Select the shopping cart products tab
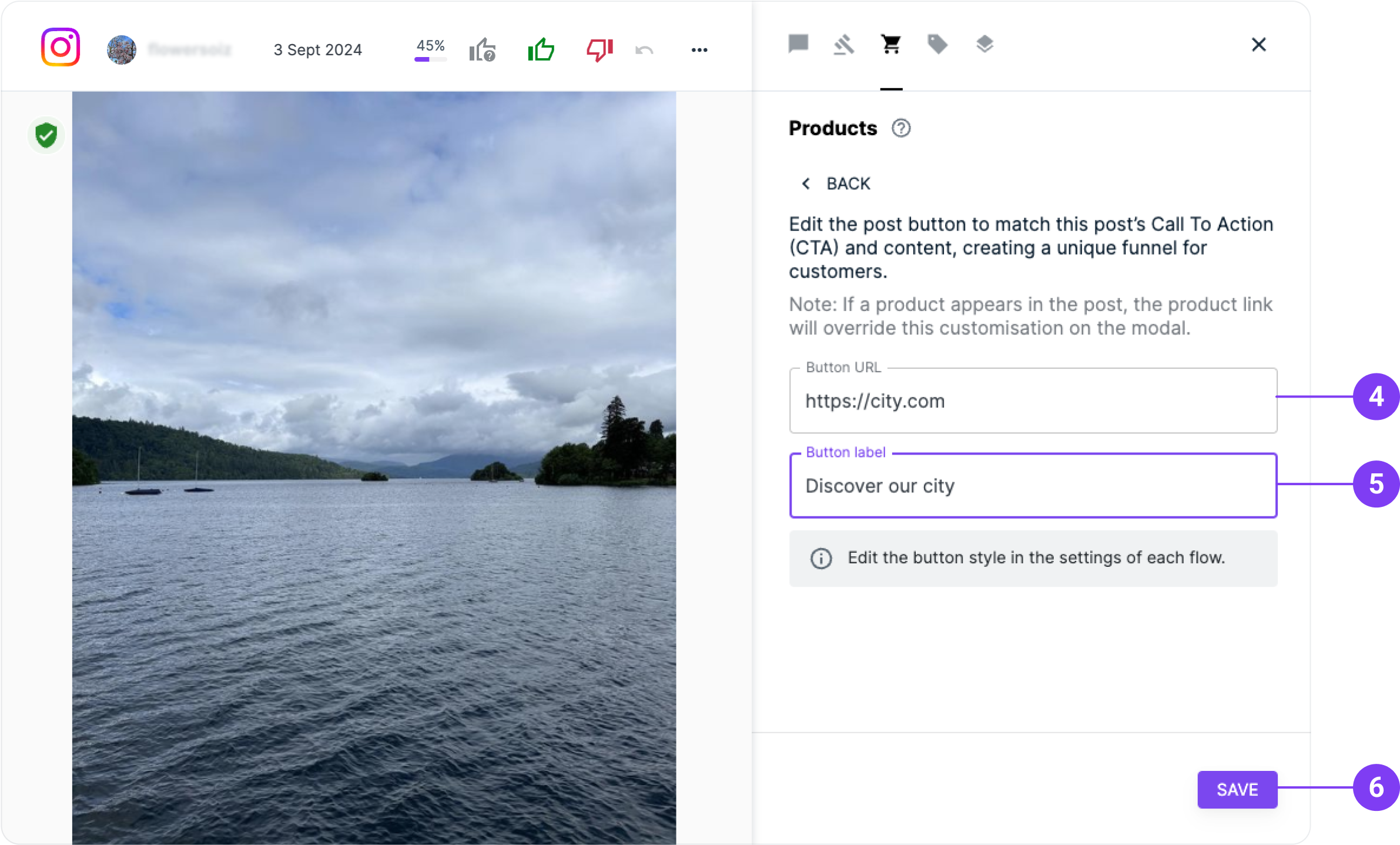This screenshot has width=1400, height=845. click(x=891, y=45)
